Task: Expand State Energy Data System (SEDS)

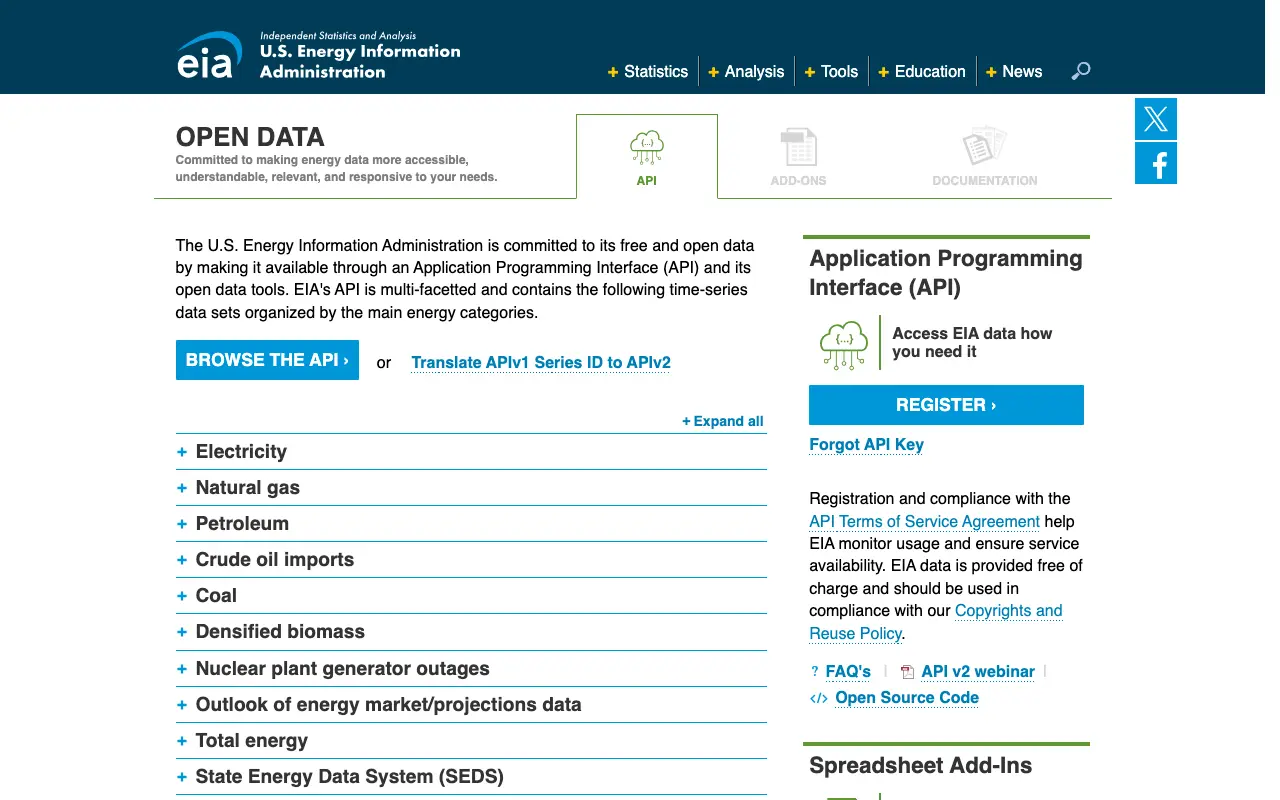Action: [471, 777]
